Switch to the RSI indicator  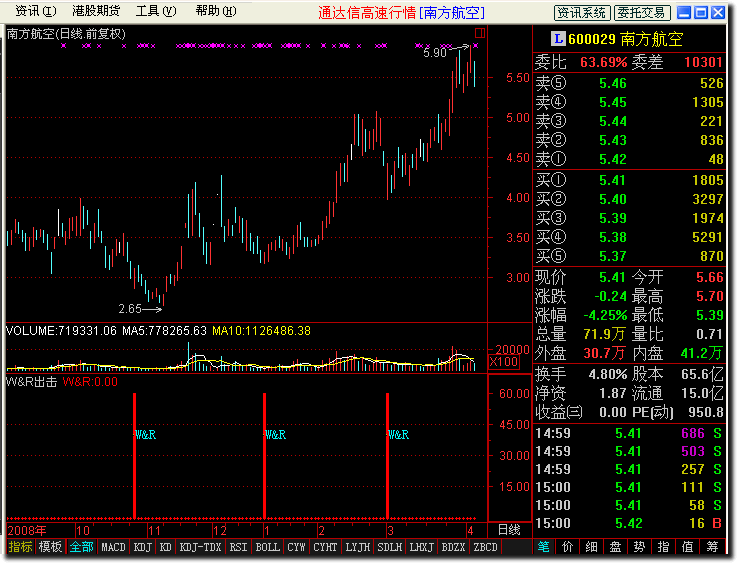tap(238, 547)
